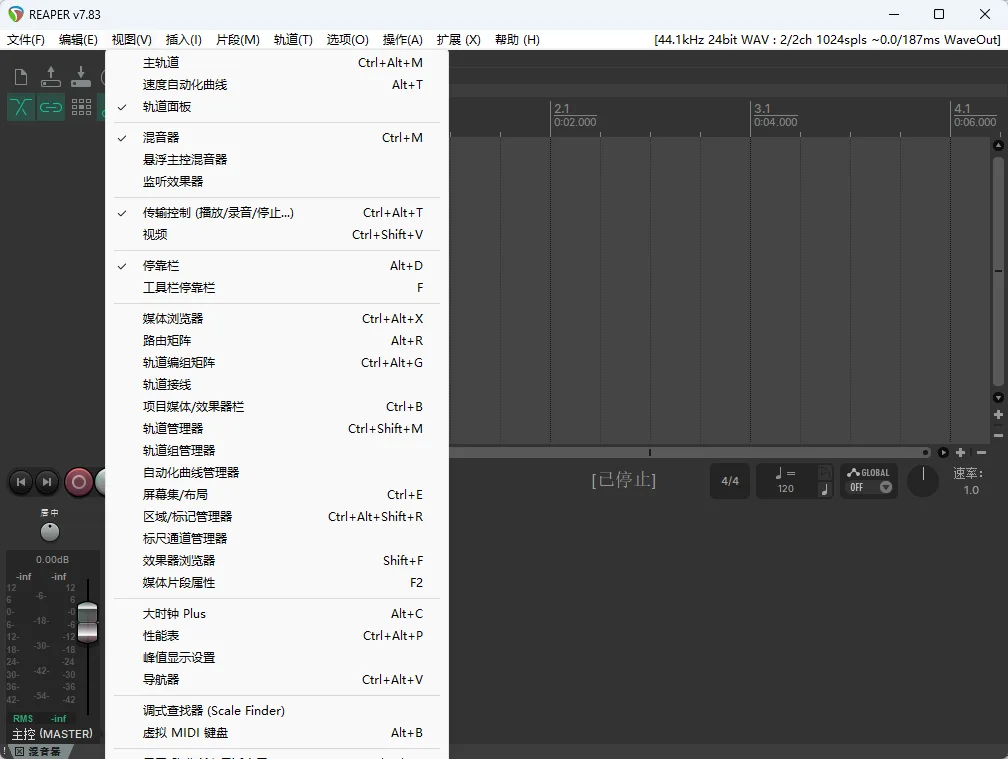Click the red record button
1008x759 pixels.
[78, 482]
